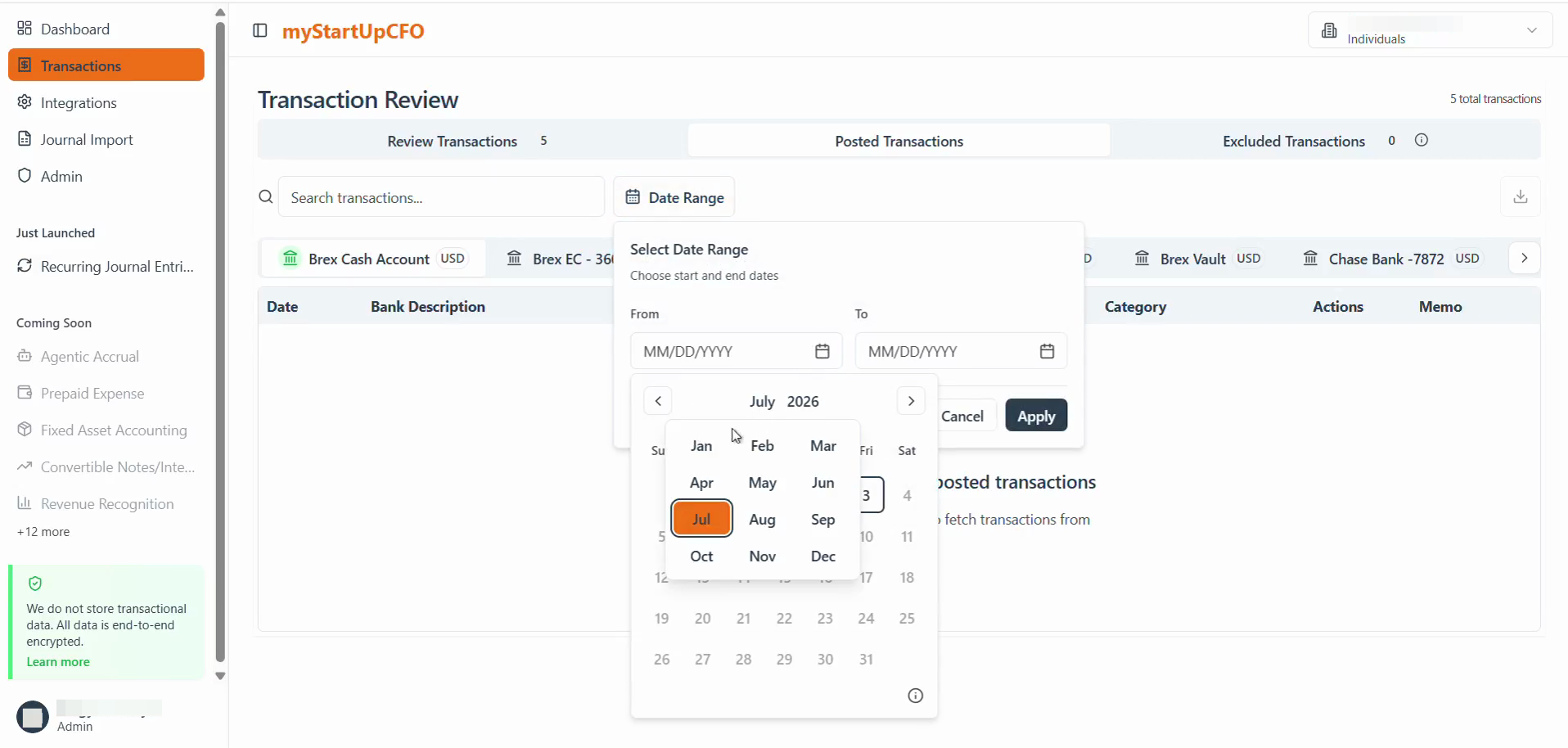
Task: Click the myStartUpCFO logo
Action: (353, 31)
